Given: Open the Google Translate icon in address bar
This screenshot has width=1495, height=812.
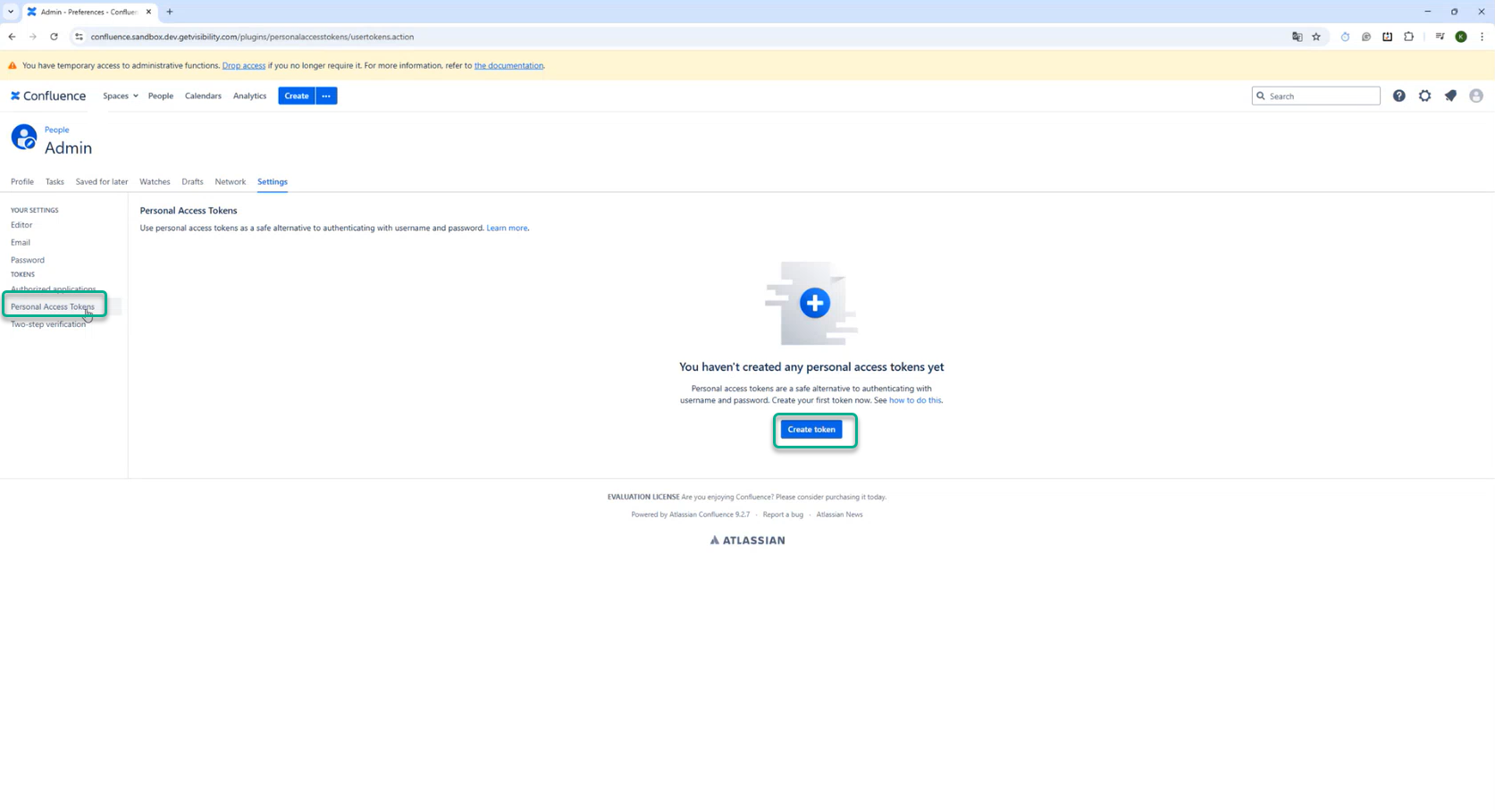Looking at the screenshot, I should coord(1297,37).
